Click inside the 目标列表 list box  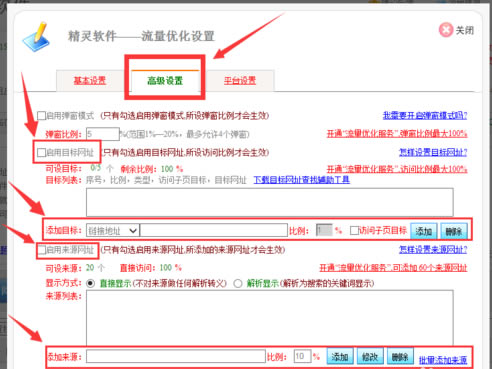tap(270, 202)
